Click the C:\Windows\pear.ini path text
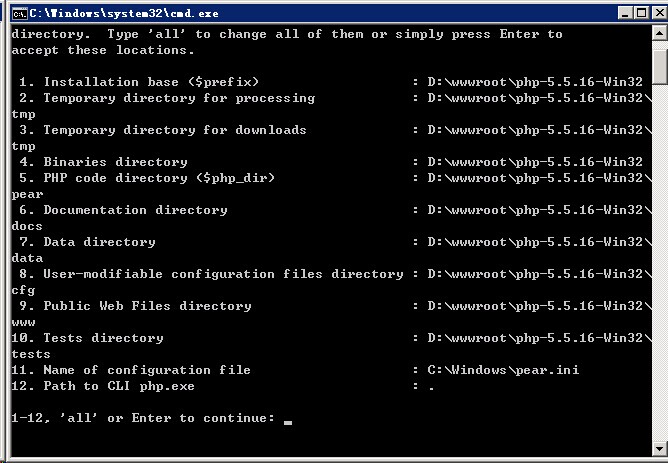 pos(503,370)
